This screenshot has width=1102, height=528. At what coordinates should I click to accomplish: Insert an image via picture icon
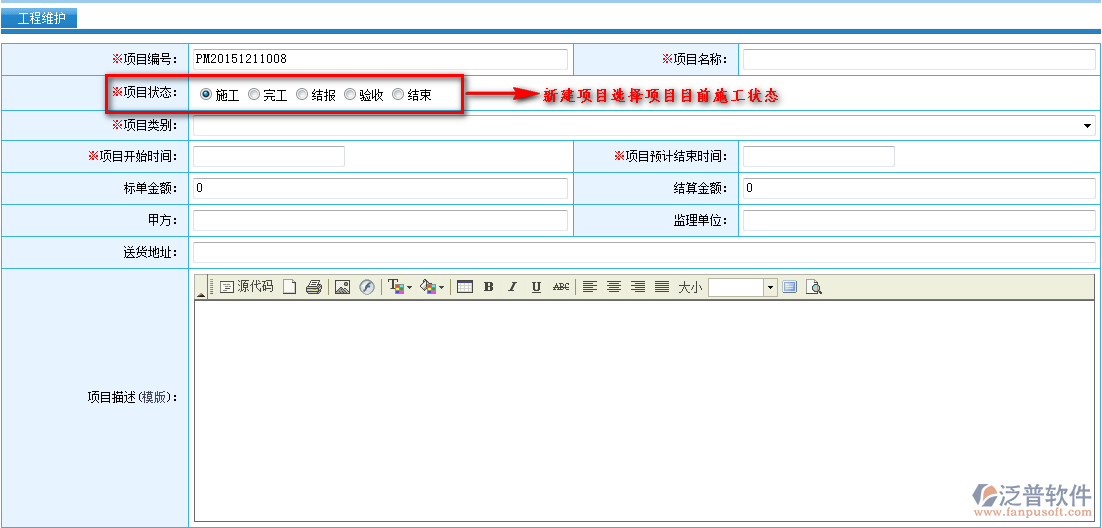point(342,287)
